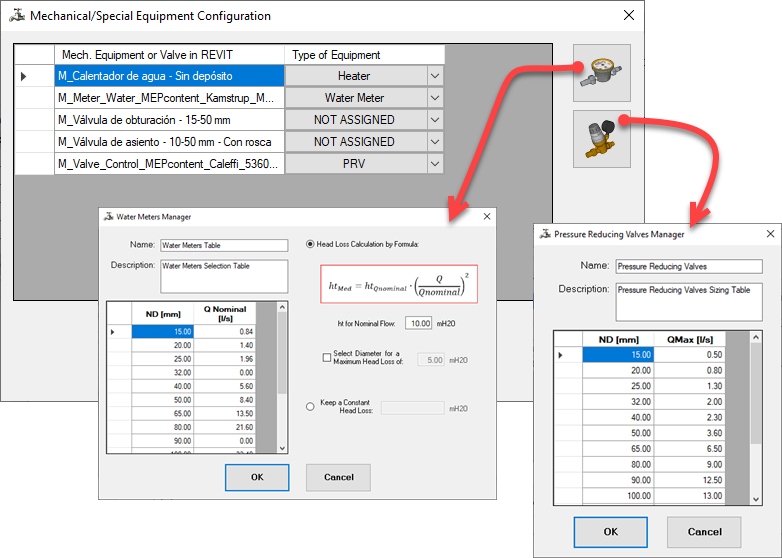This screenshot has height=558, width=782.
Task: Select Q Nominal 21.60 cell
Action: coord(225,427)
